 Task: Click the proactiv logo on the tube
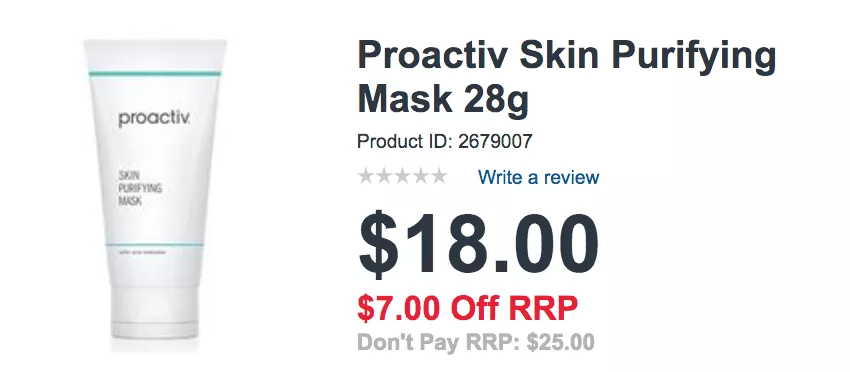pos(154,119)
